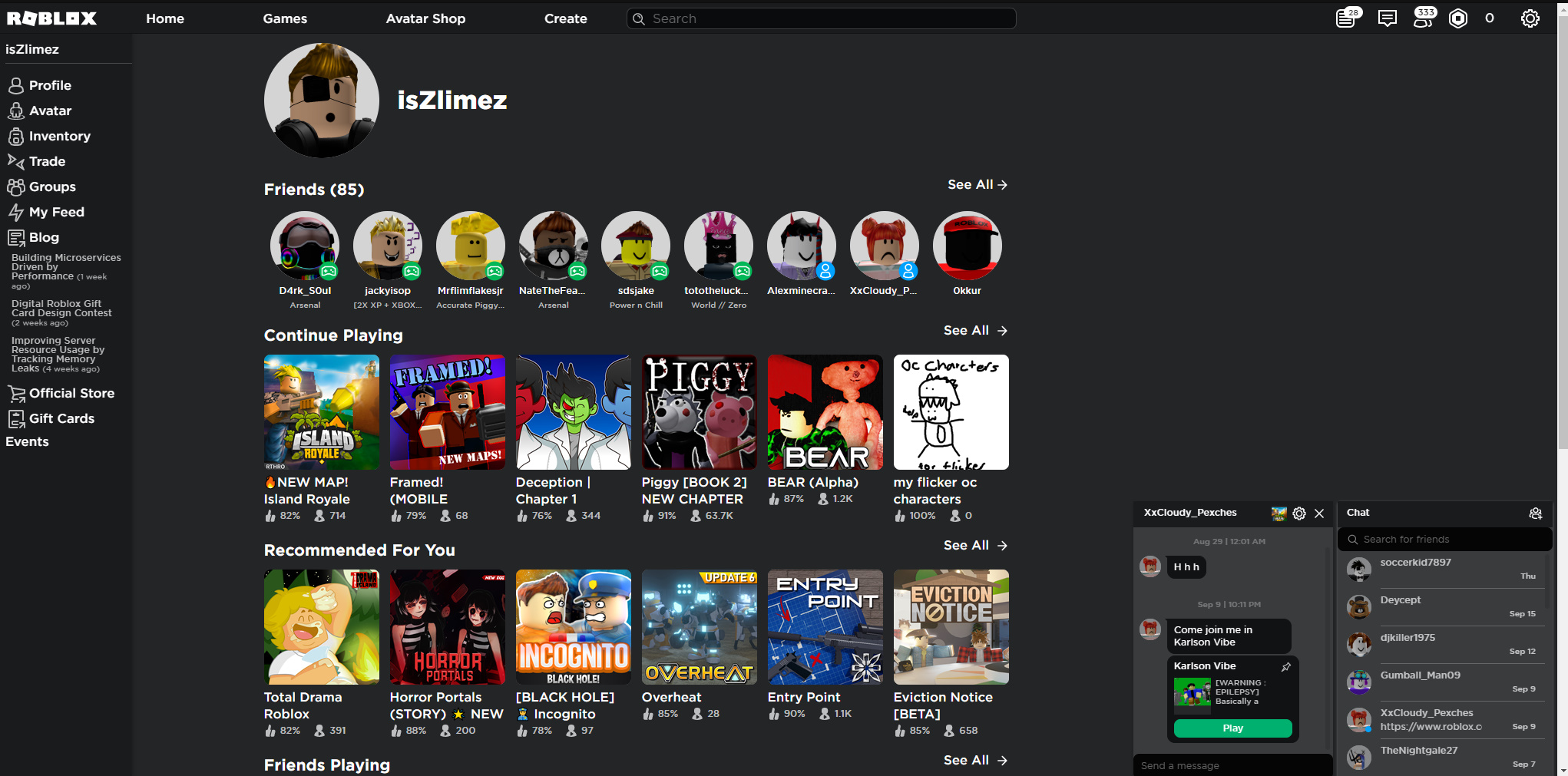Open the Avatar Shop tab
Viewport: 1568px width, 776px height.
click(x=425, y=18)
